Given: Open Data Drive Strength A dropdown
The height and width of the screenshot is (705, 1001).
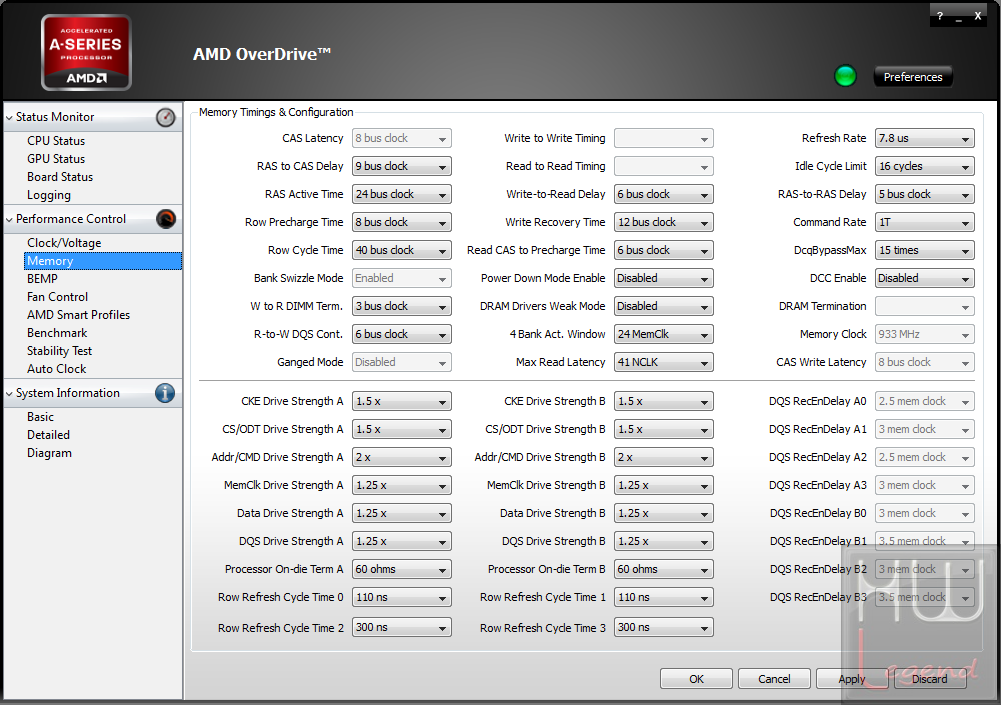Looking at the screenshot, I should click(402, 513).
